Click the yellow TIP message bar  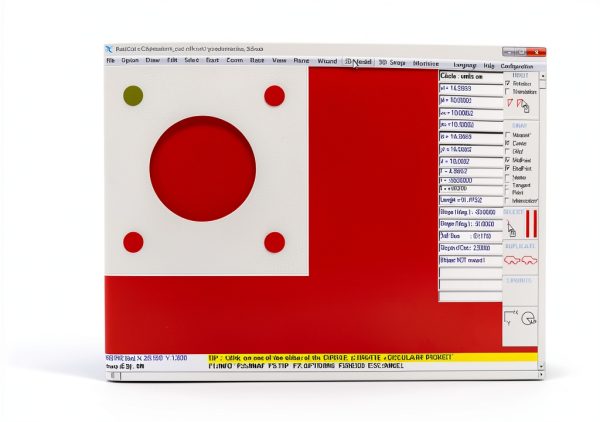pyautogui.click(x=372, y=358)
